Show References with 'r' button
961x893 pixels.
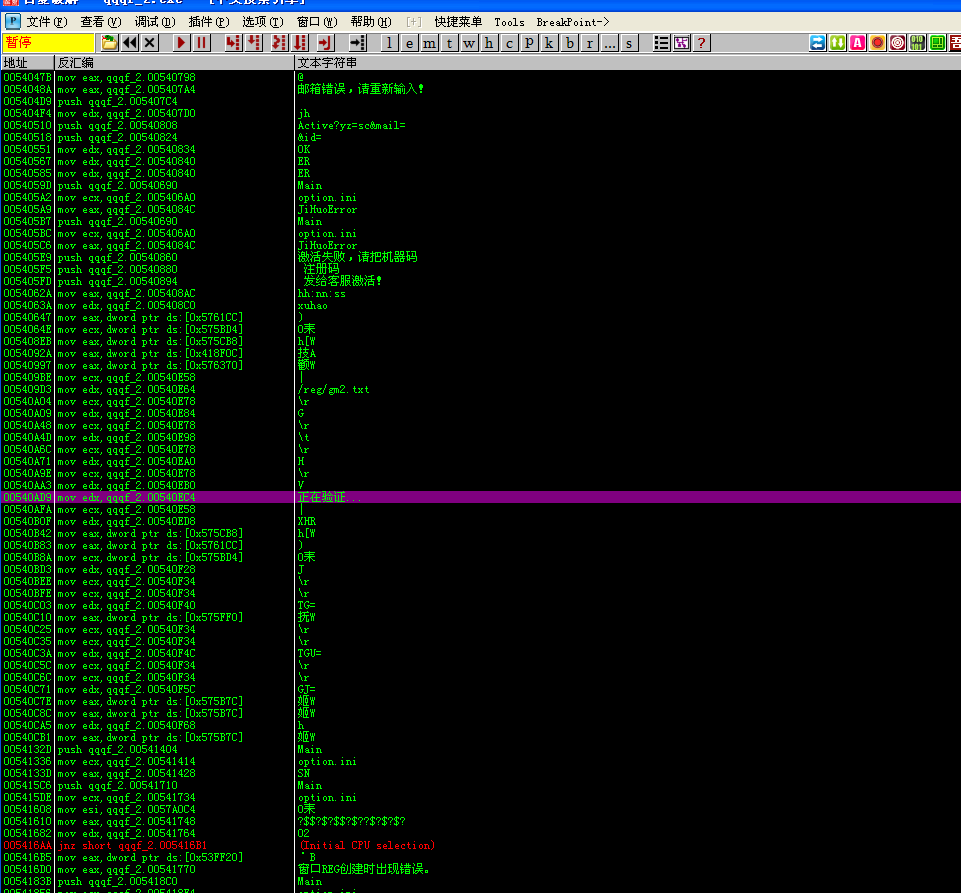point(590,43)
